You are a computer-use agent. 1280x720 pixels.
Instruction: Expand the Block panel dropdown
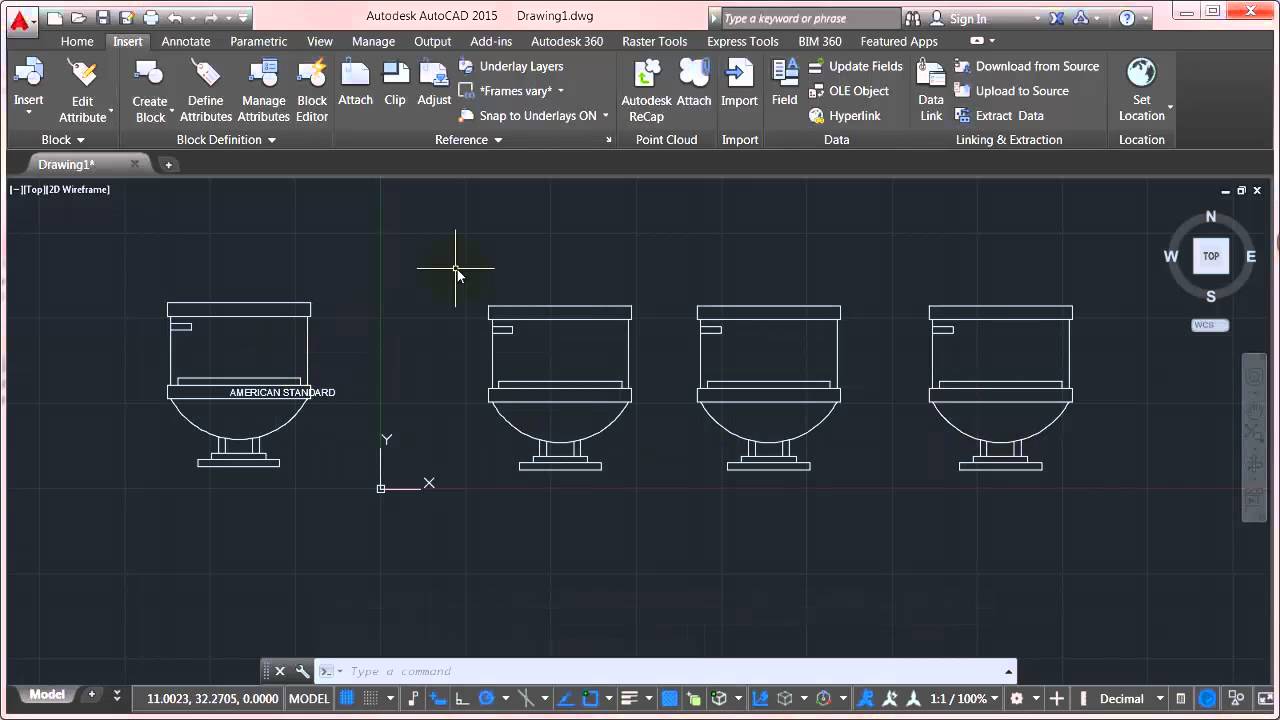[63, 140]
